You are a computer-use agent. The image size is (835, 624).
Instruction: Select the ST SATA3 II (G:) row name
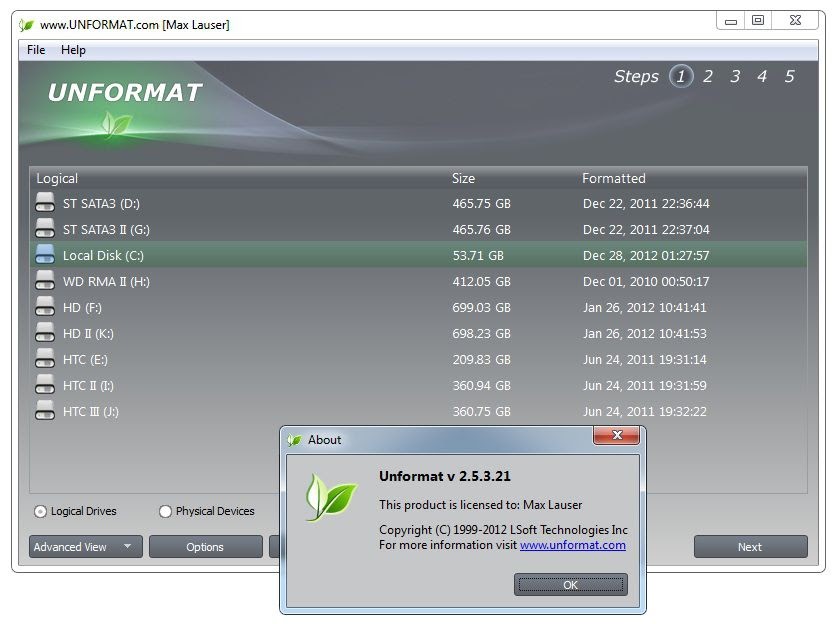point(106,229)
